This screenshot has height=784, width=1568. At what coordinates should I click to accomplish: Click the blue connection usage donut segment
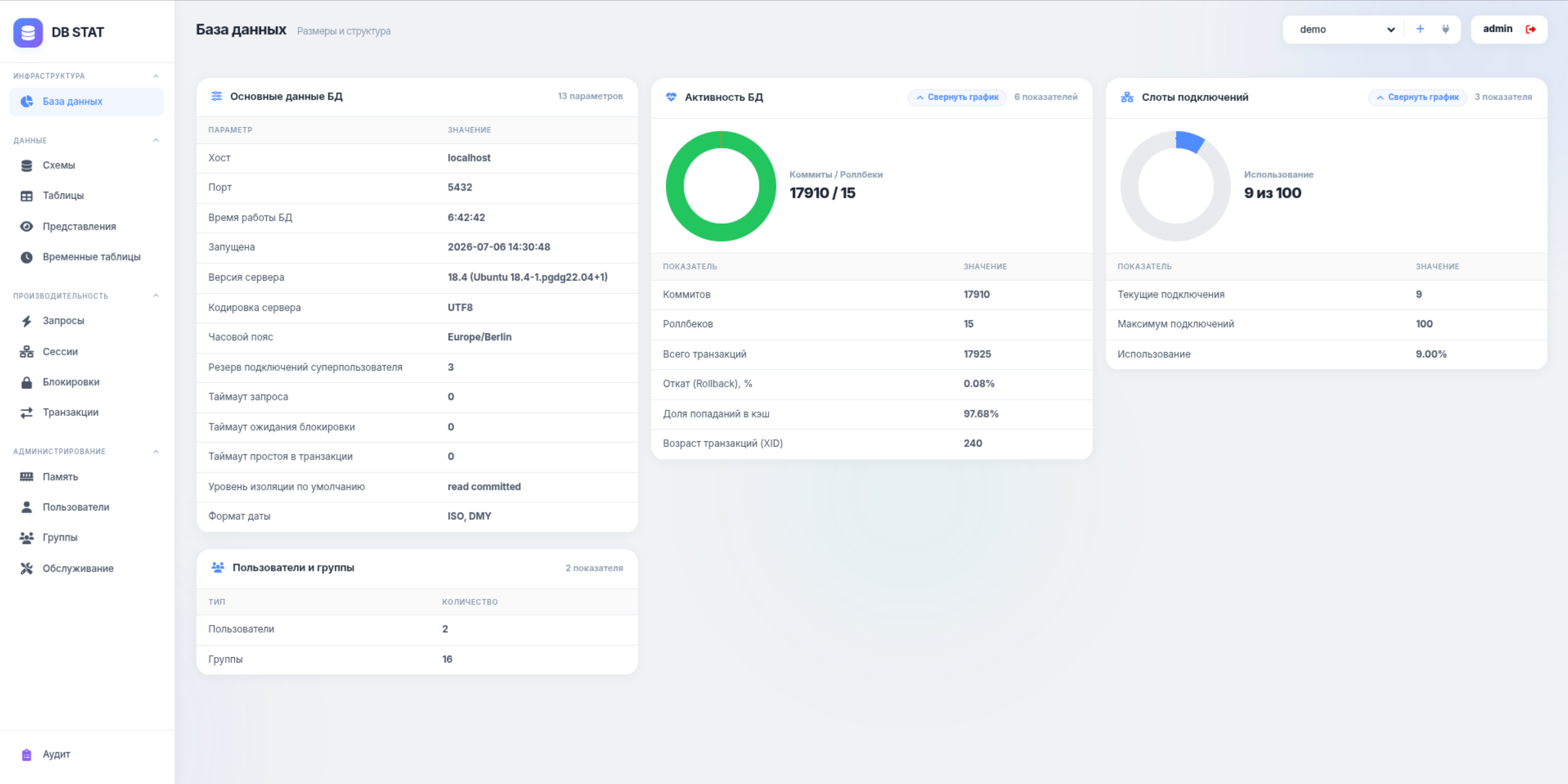click(x=1189, y=142)
